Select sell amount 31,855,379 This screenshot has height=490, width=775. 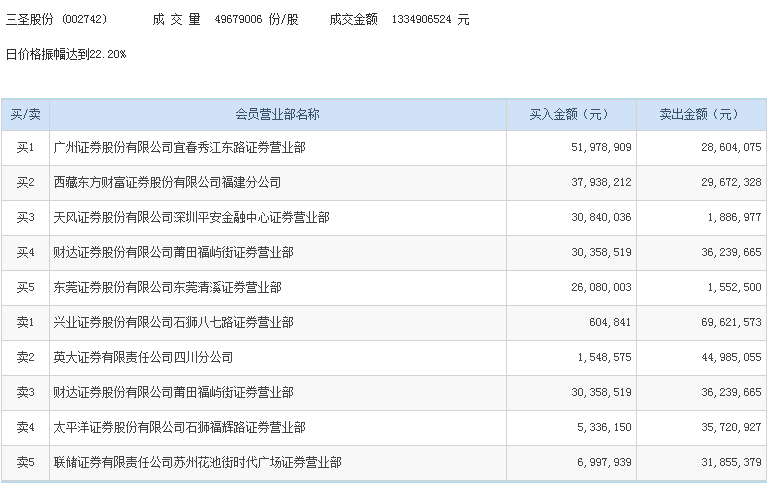click(731, 463)
